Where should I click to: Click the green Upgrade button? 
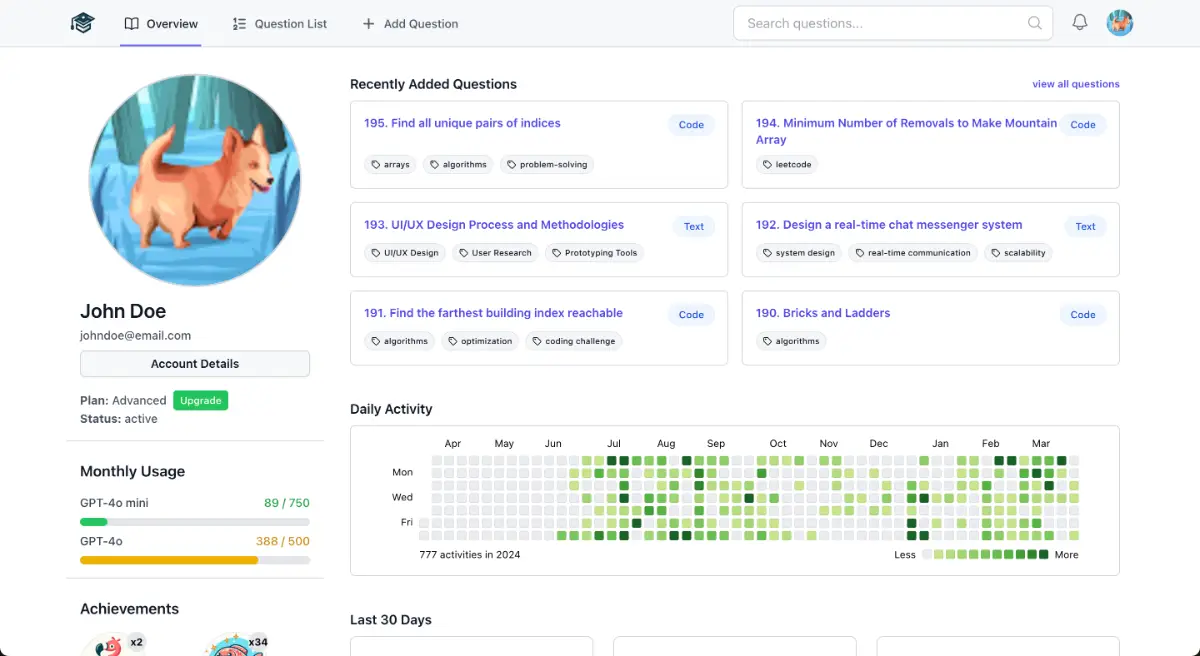[x=200, y=400]
